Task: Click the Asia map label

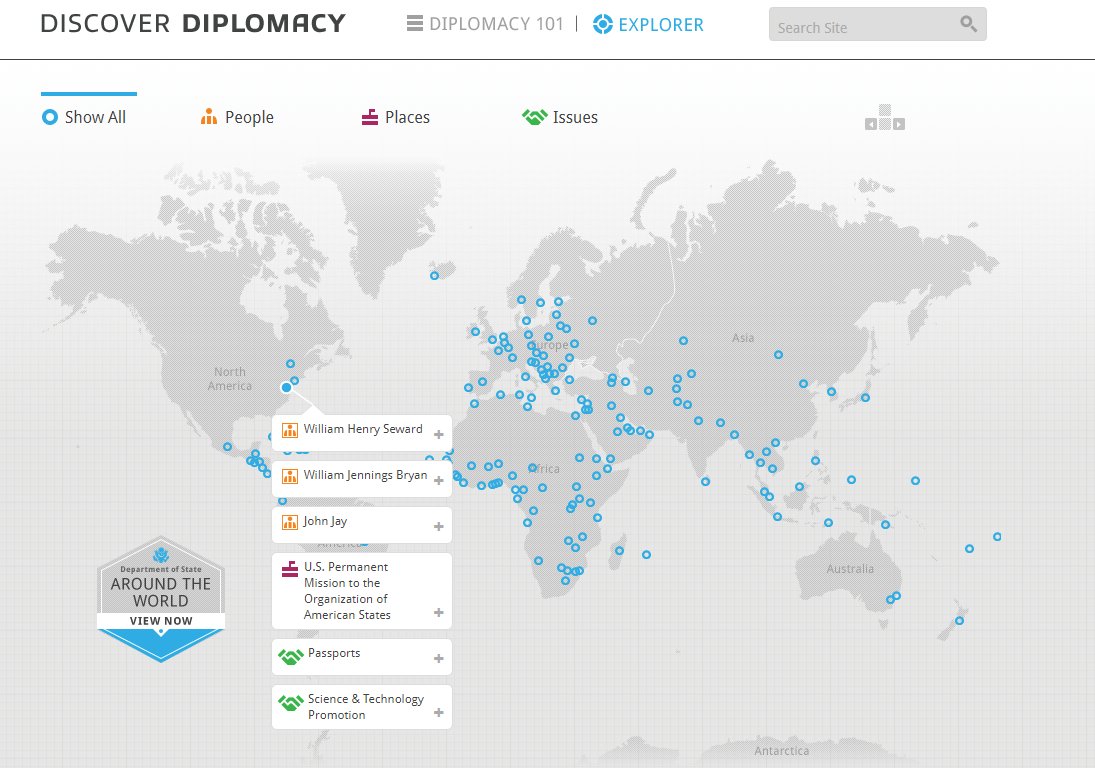Action: click(743, 338)
